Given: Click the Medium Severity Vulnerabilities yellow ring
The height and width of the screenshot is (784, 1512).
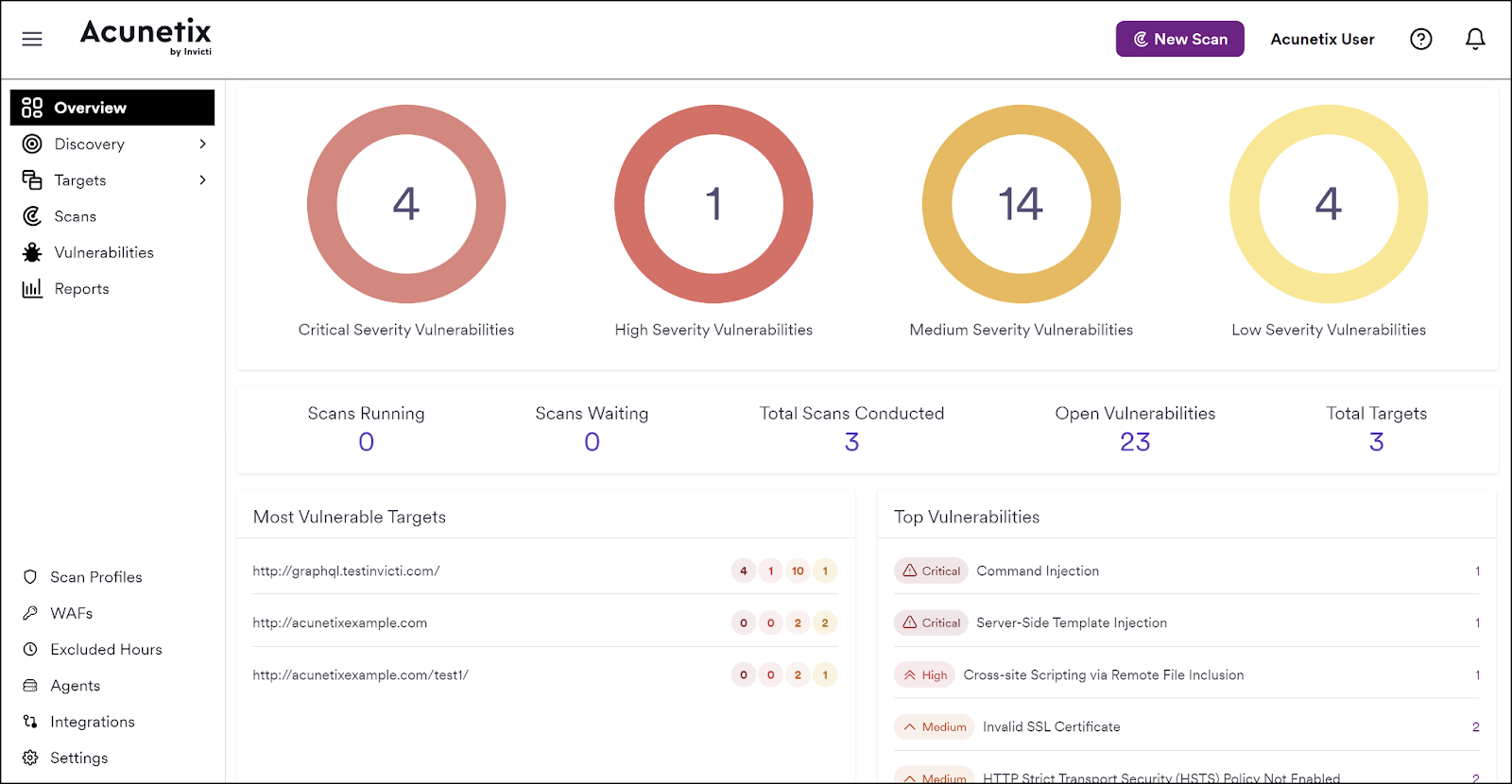Looking at the screenshot, I should point(1021,121).
